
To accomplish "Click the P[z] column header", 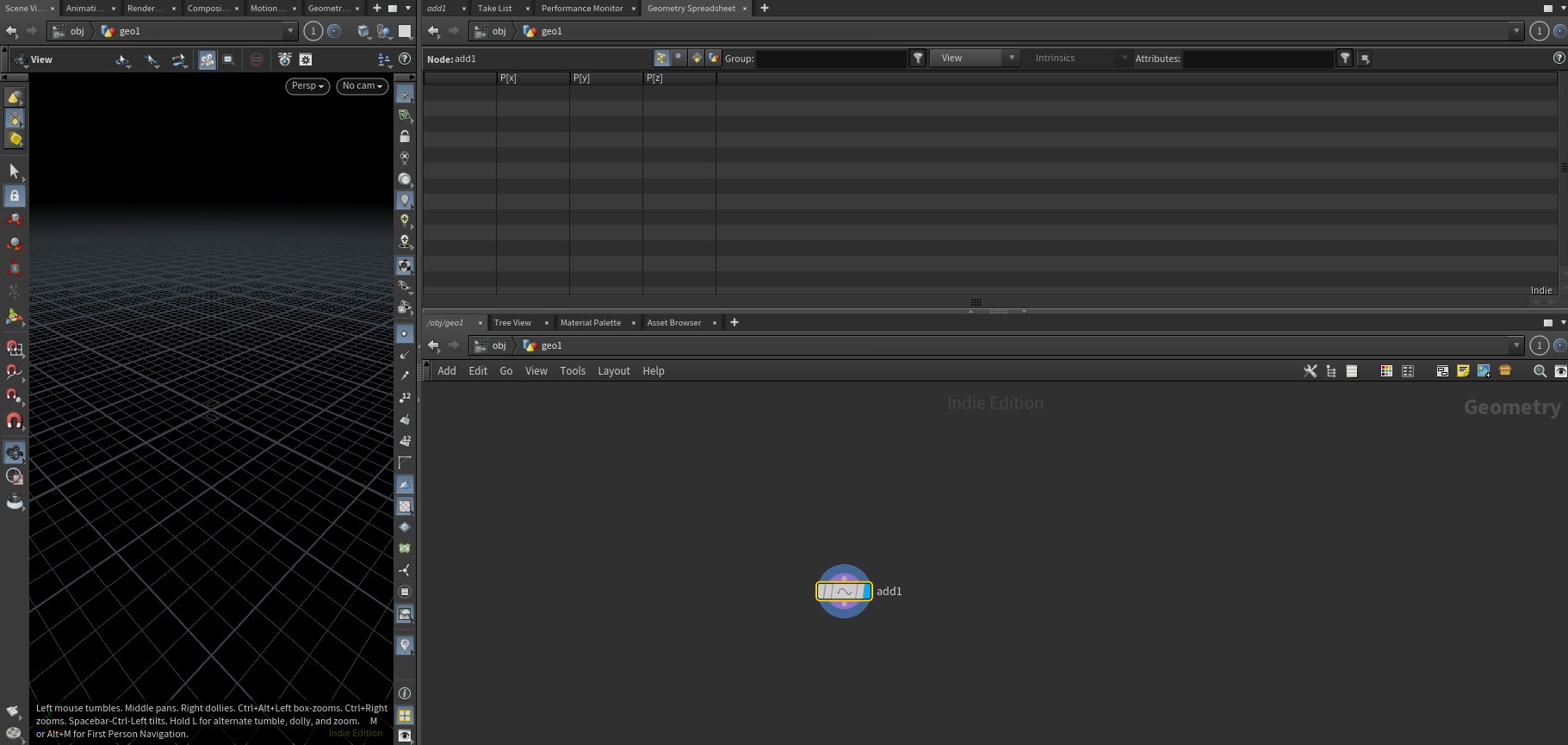I will coord(679,78).
